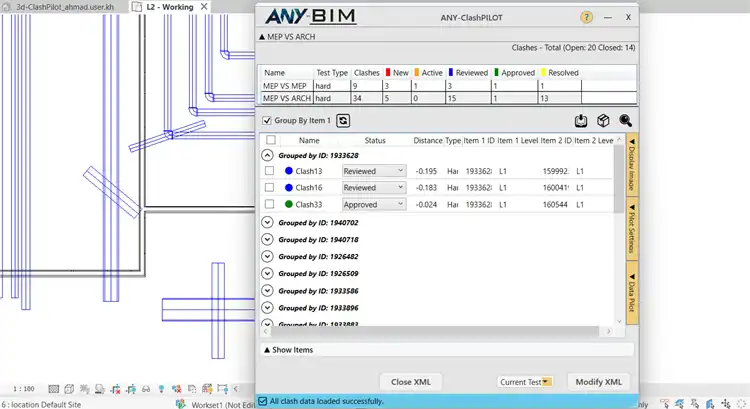Click Reveal Hidden Elements lightbulb icon

click(161, 389)
